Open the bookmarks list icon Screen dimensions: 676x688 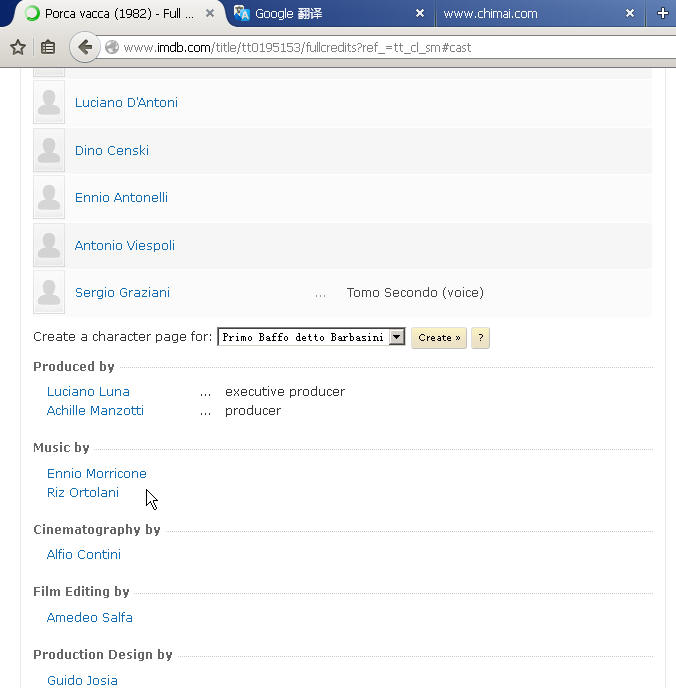(x=48, y=47)
